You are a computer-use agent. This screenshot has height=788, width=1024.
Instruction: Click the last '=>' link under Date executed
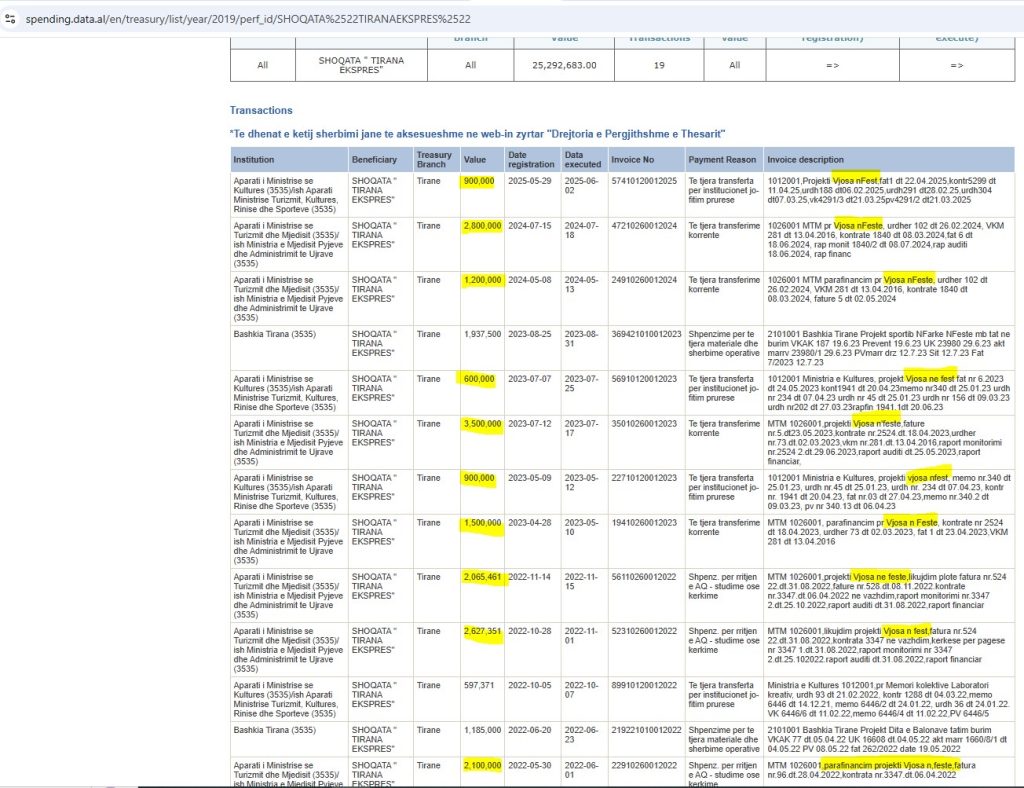[x=957, y=64]
